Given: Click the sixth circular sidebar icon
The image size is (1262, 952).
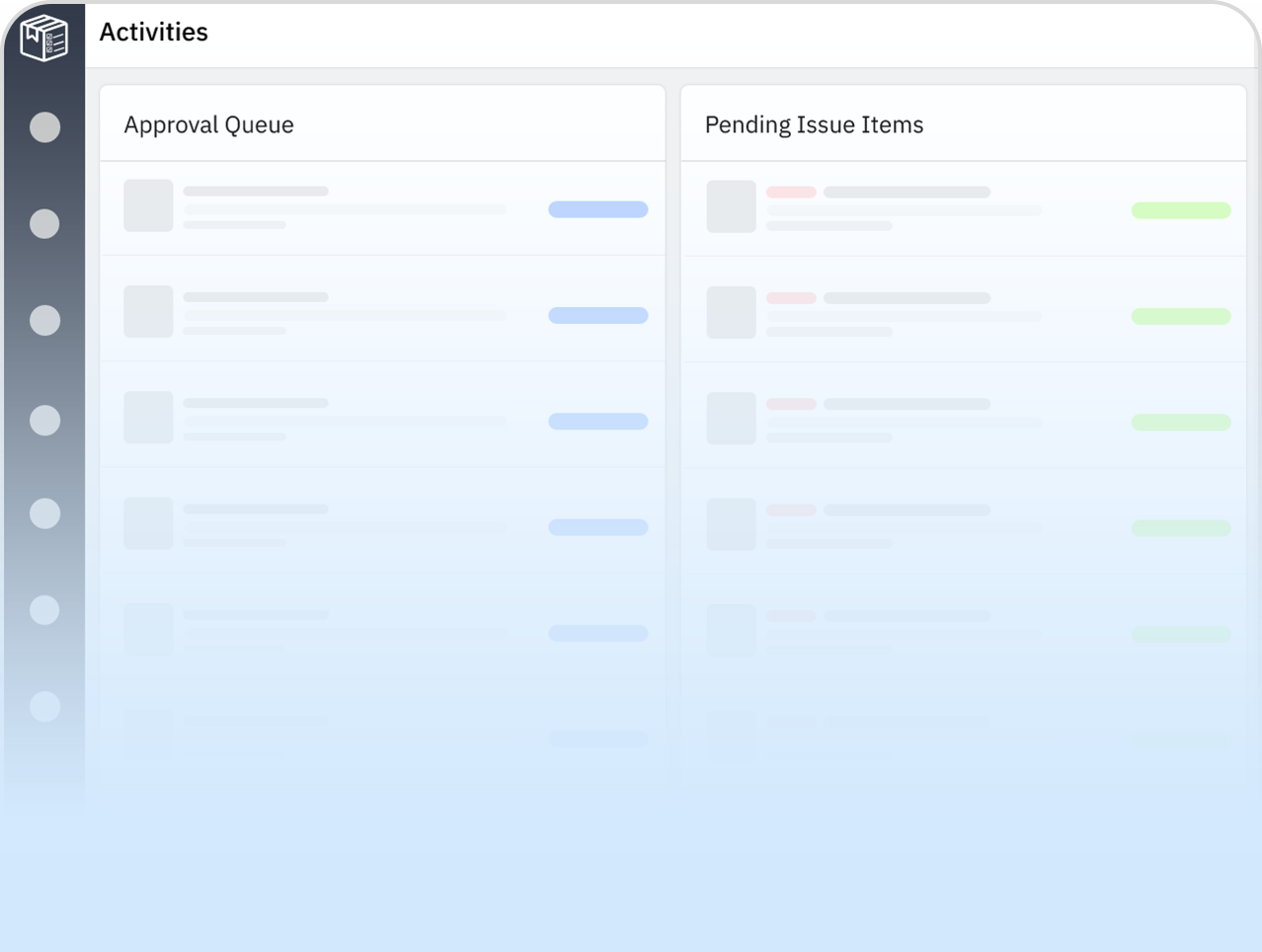Looking at the screenshot, I should pos(44,610).
